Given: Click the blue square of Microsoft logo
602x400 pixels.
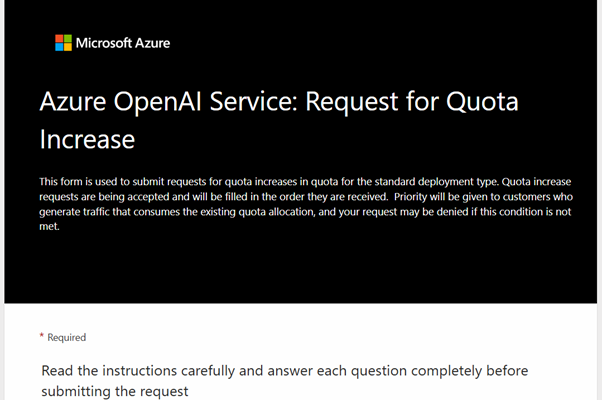Looking at the screenshot, I should pyautogui.click(x=59, y=47).
